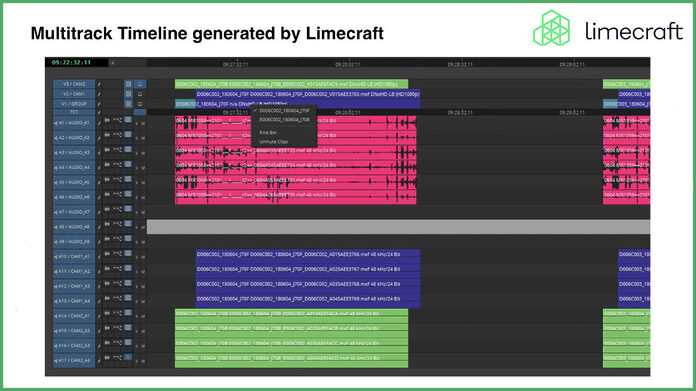Select the first blue audio clip on A10 / CAM1_A1
Image resolution: width=696 pixels, height=391 pixels.
pos(308,256)
